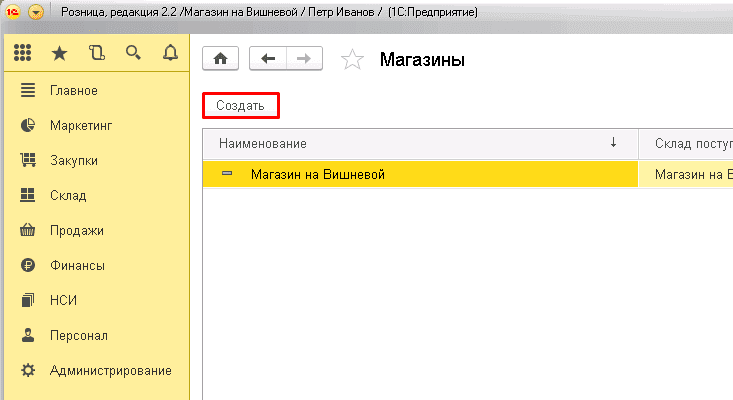Navigate forward with the right arrow
The width and height of the screenshot is (733, 400).
(x=304, y=59)
